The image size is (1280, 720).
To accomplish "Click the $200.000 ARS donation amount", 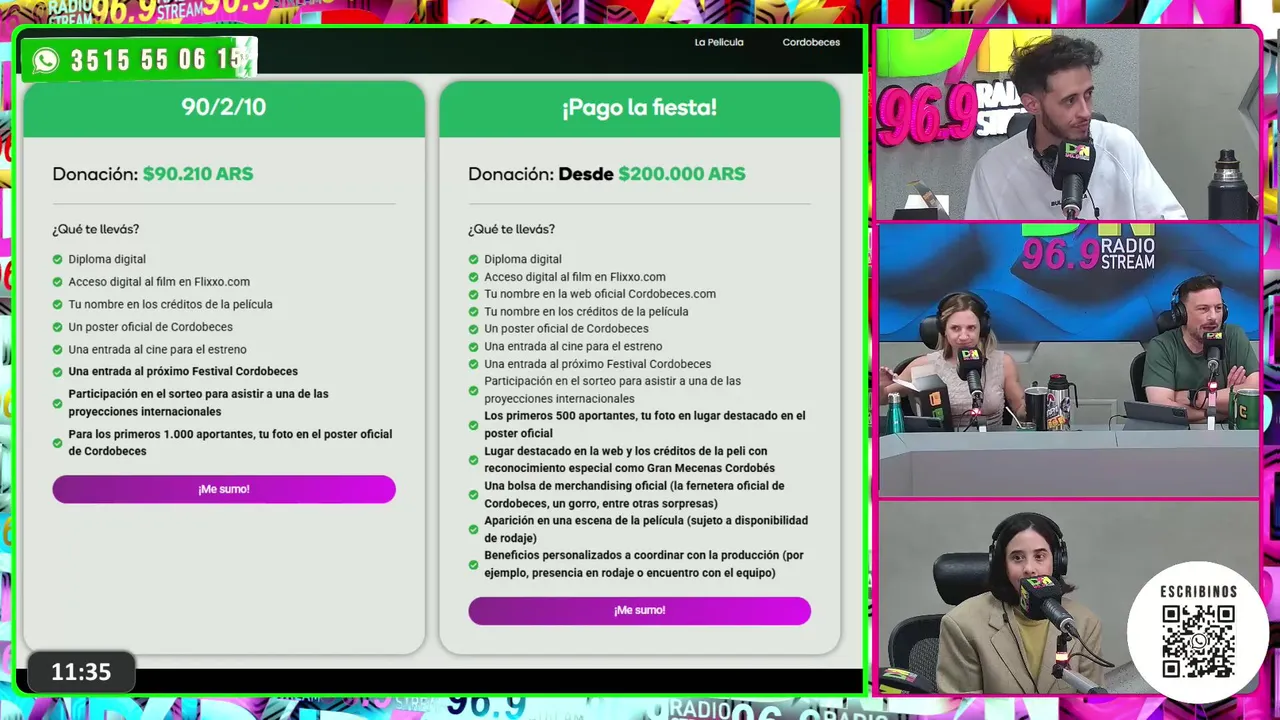I will [x=682, y=174].
